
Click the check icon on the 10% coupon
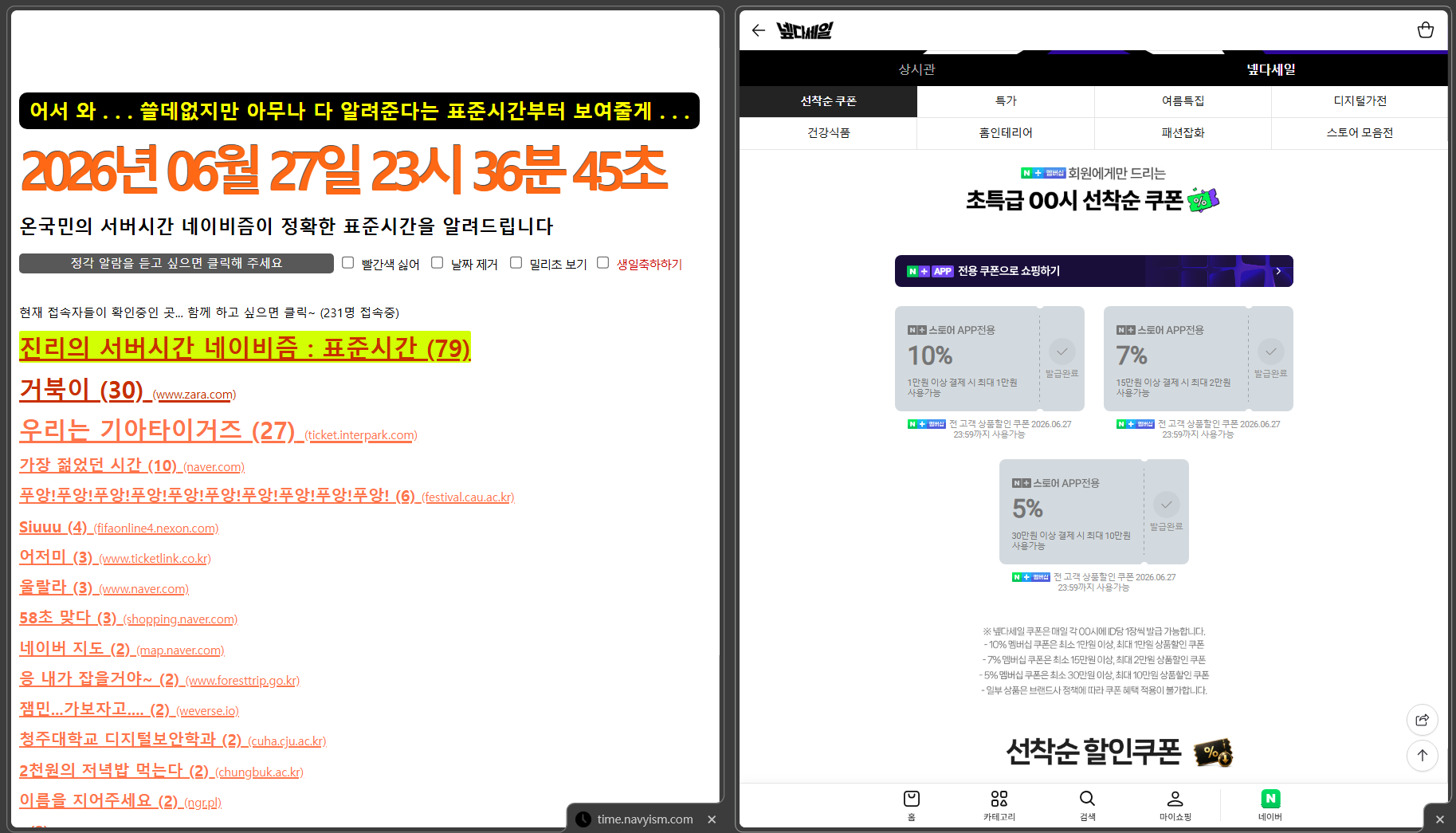tap(1062, 352)
